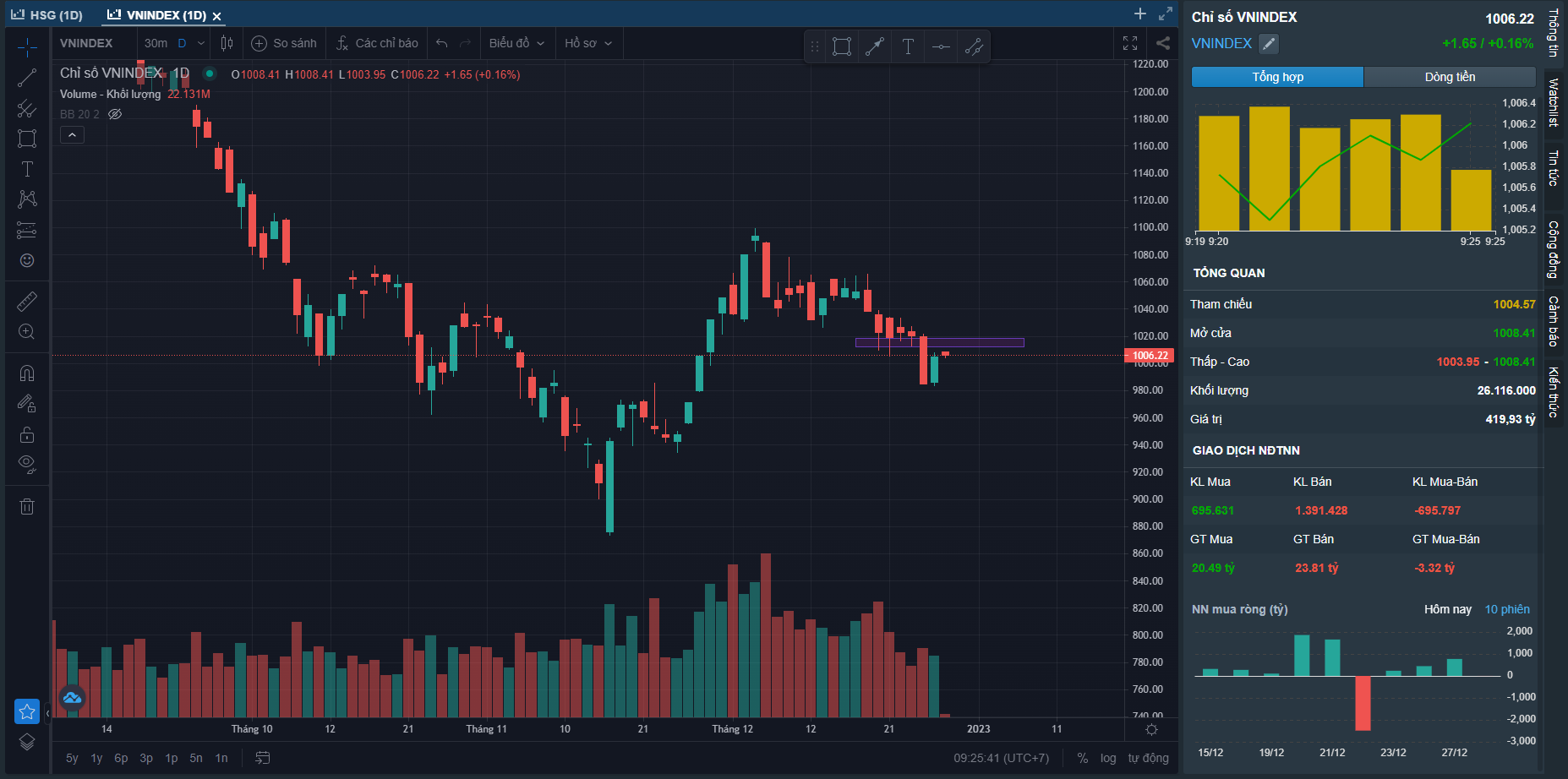
Task: Toggle log scale
Action: (x=1108, y=758)
